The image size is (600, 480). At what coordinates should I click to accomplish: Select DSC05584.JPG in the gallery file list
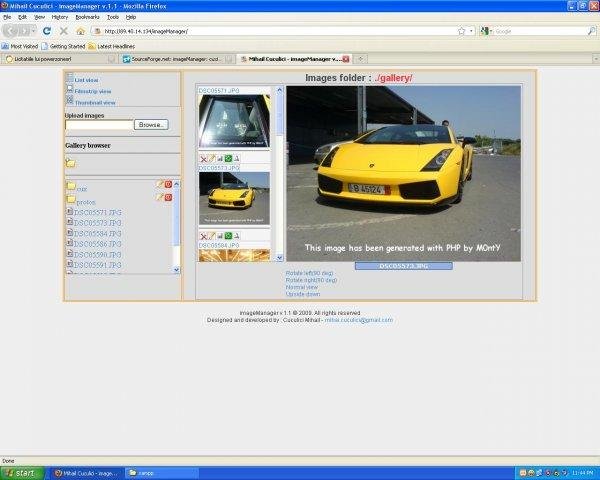click(x=98, y=233)
